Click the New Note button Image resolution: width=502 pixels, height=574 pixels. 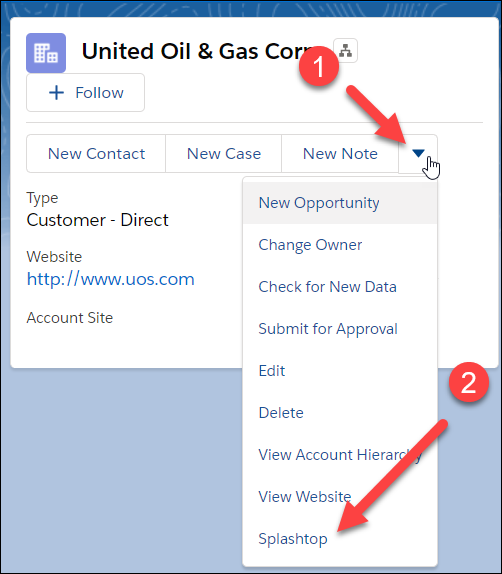(340, 153)
